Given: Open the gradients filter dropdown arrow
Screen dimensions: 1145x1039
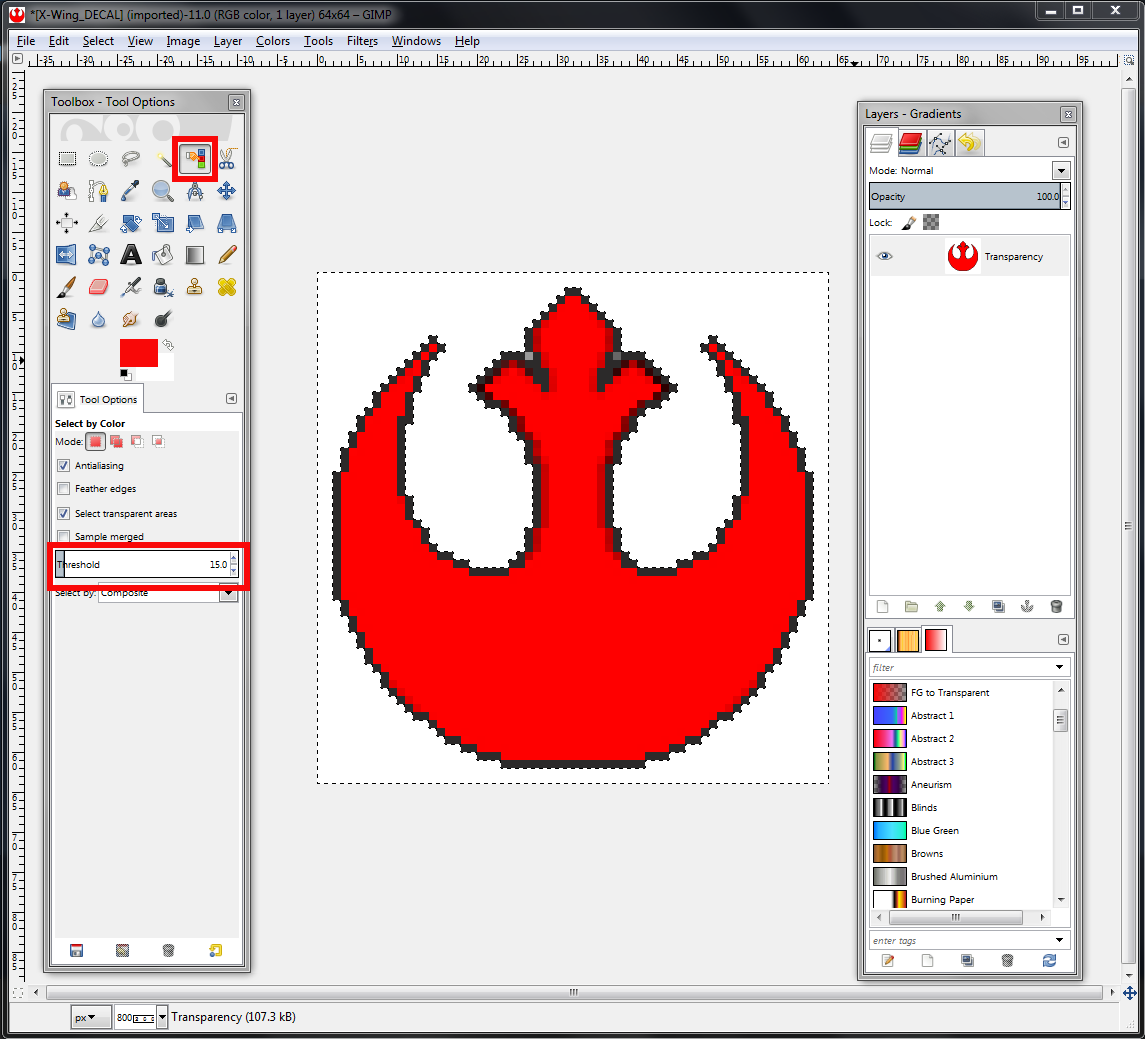Looking at the screenshot, I should pyautogui.click(x=1060, y=667).
